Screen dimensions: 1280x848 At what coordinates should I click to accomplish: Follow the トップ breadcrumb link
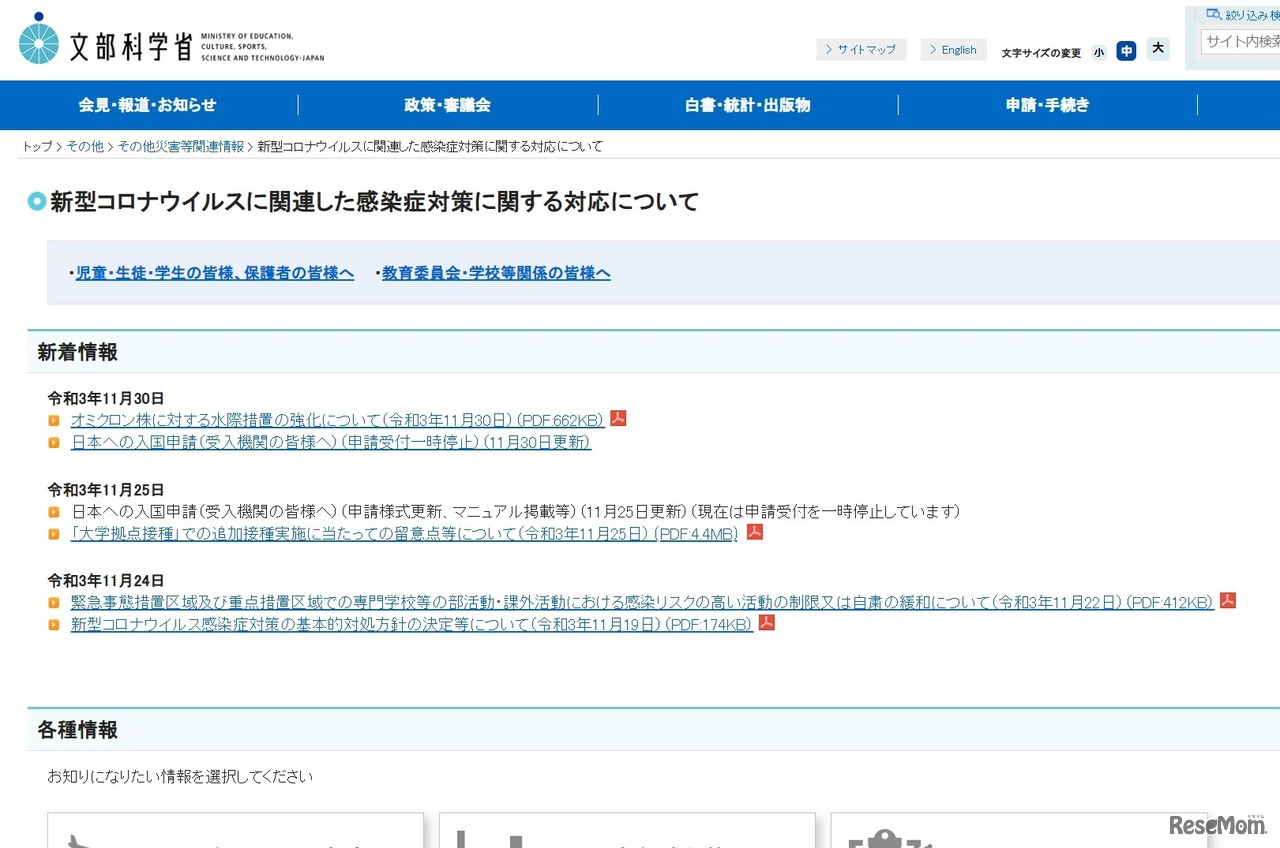[x=36, y=146]
